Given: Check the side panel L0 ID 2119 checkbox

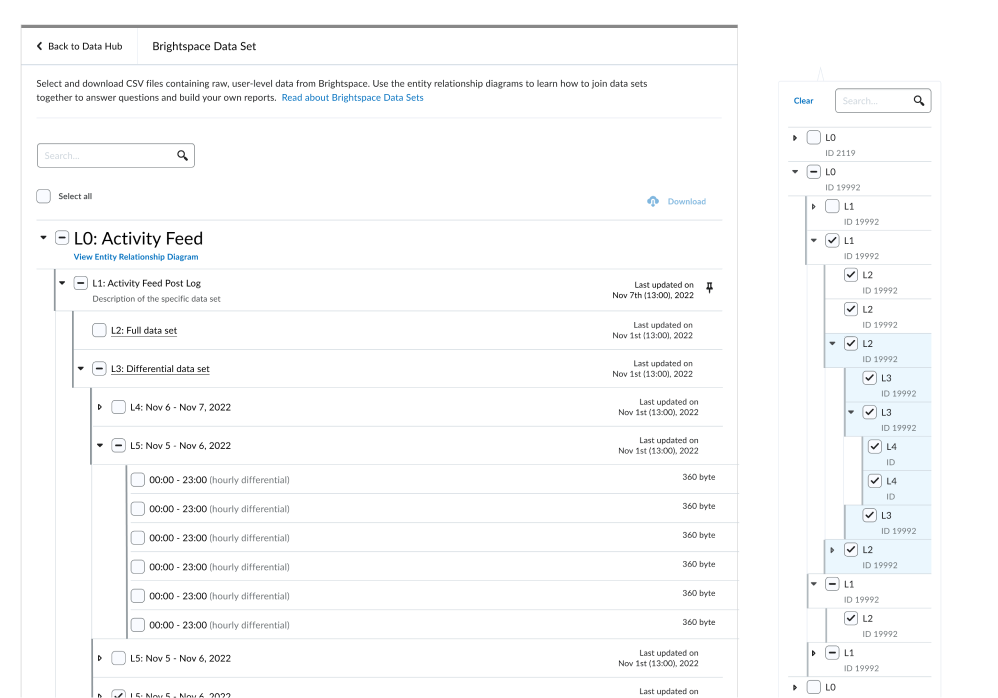Looking at the screenshot, I should pos(813,137).
